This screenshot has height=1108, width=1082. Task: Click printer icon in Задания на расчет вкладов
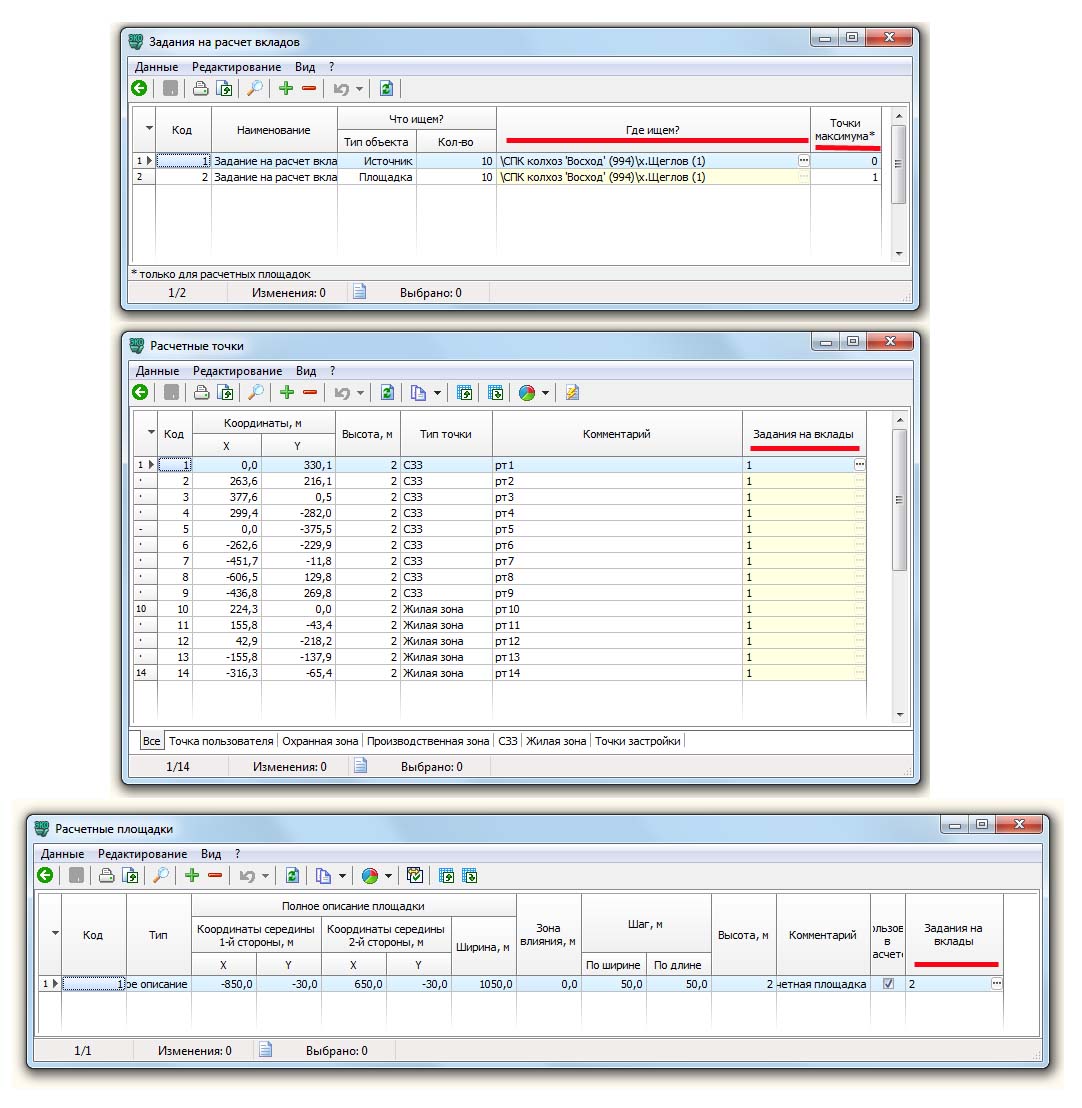200,88
